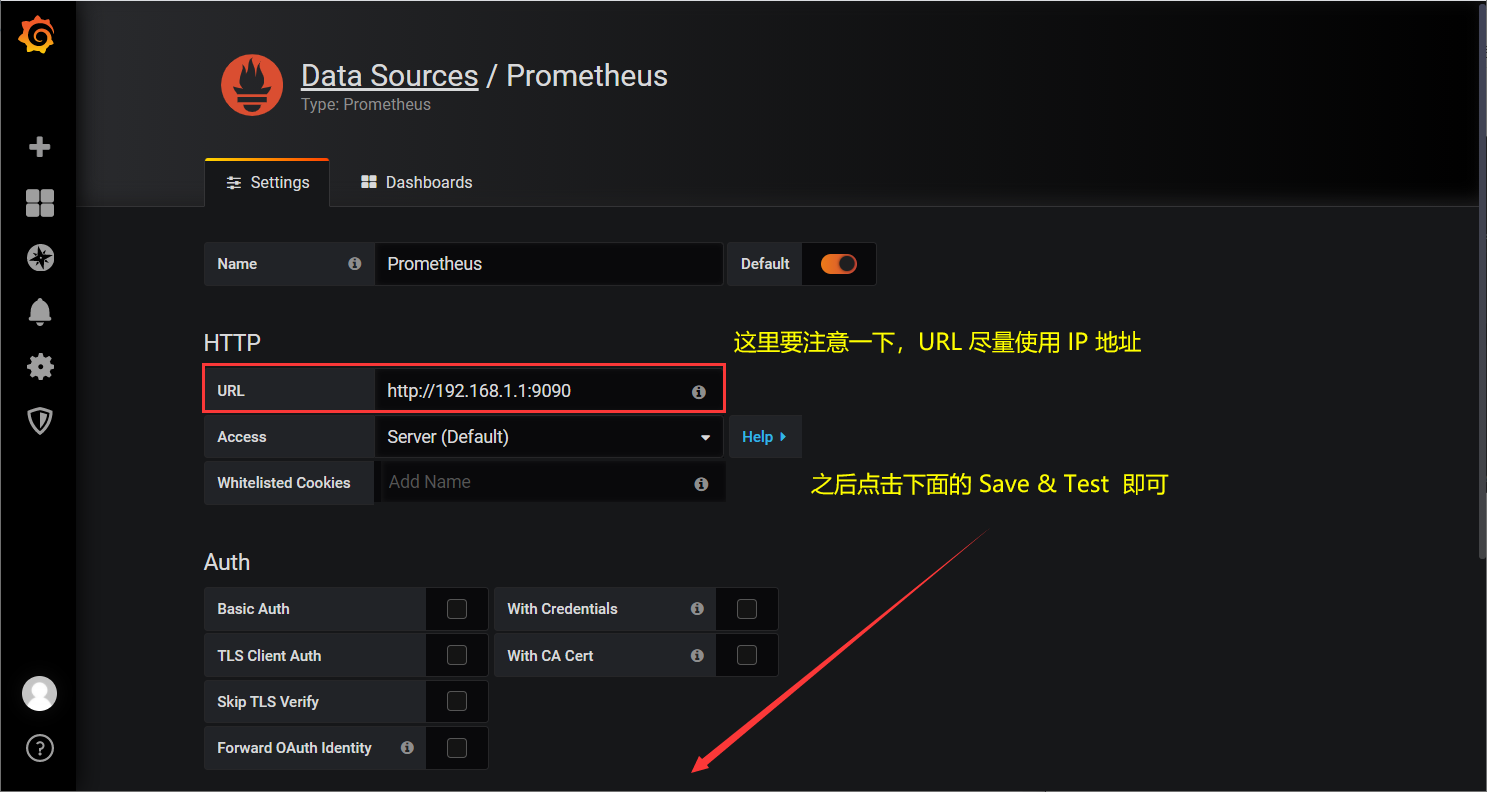
Task: Open the Configuration gear icon
Action: tap(40, 366)
